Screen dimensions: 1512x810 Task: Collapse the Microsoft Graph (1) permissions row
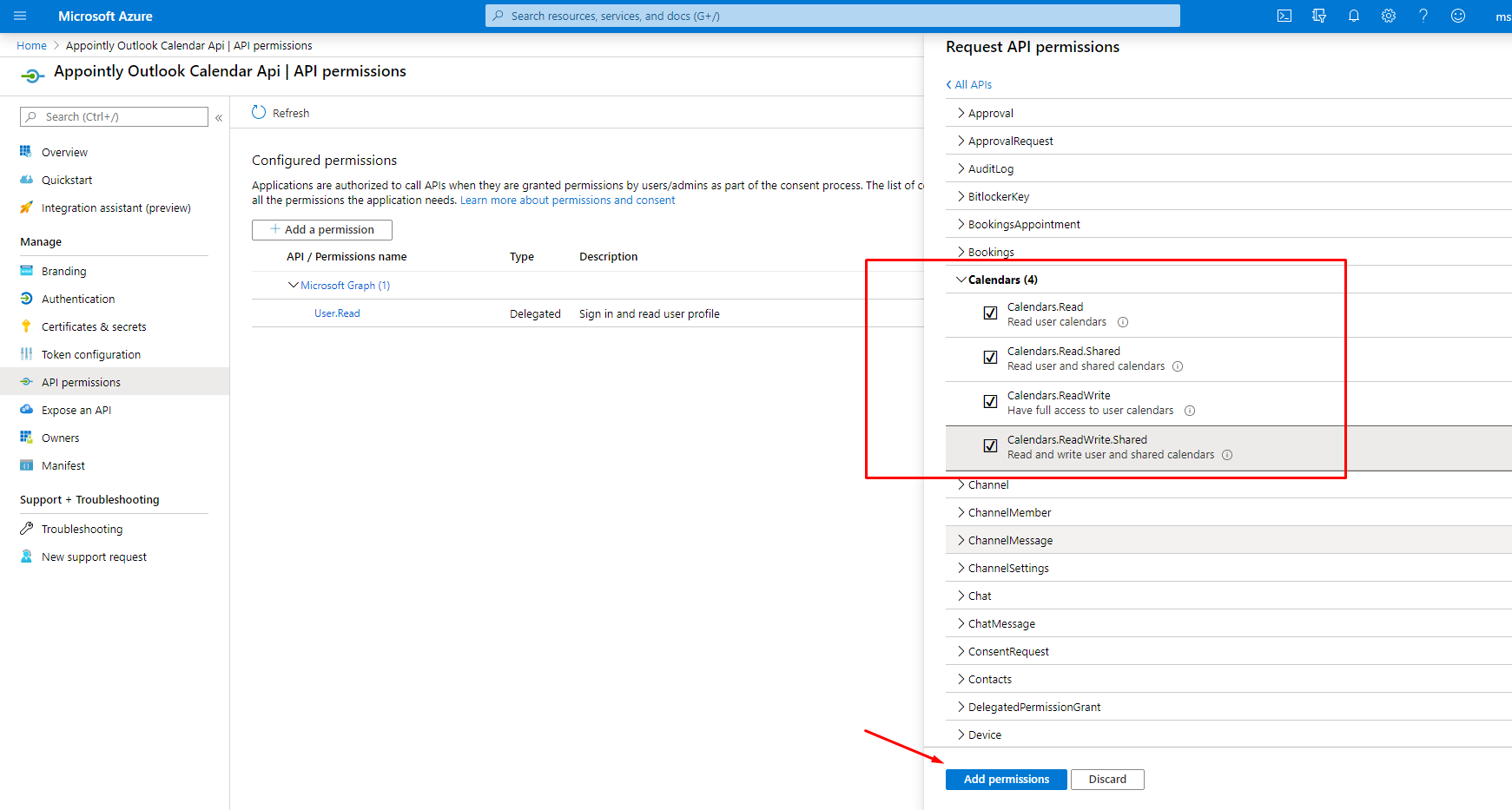click(x=293, y=285)
